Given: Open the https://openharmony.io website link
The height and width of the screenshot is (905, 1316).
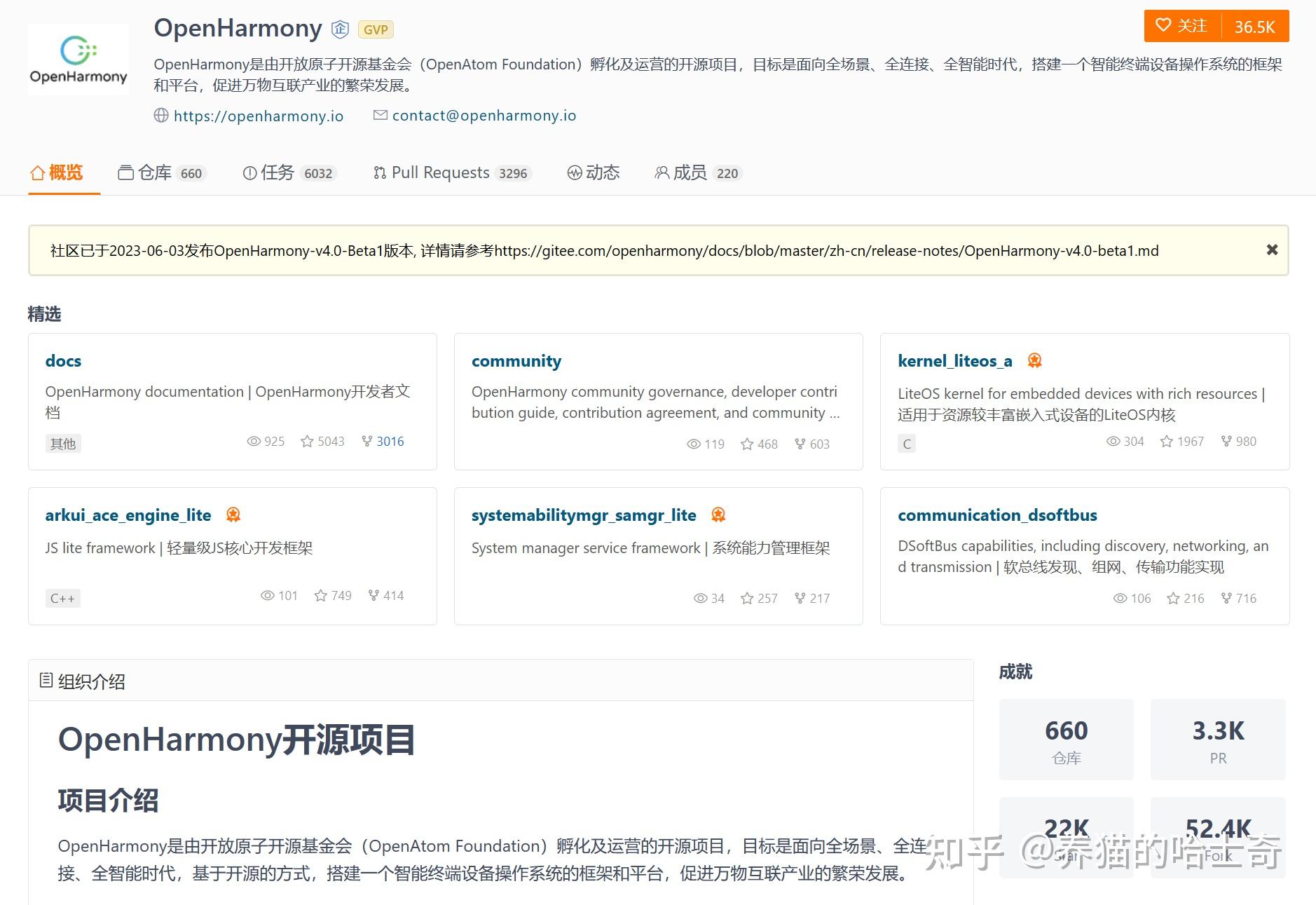Looking at the screenshot, I should pyautogui.click(x=258, y=115).
